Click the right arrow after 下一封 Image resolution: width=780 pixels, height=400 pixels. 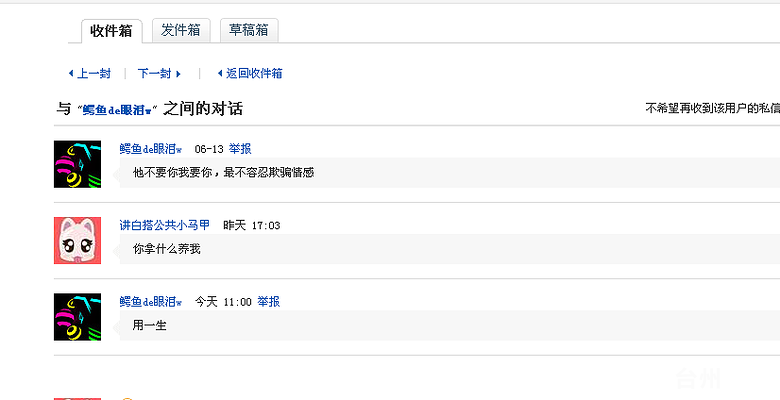point(178,73)
